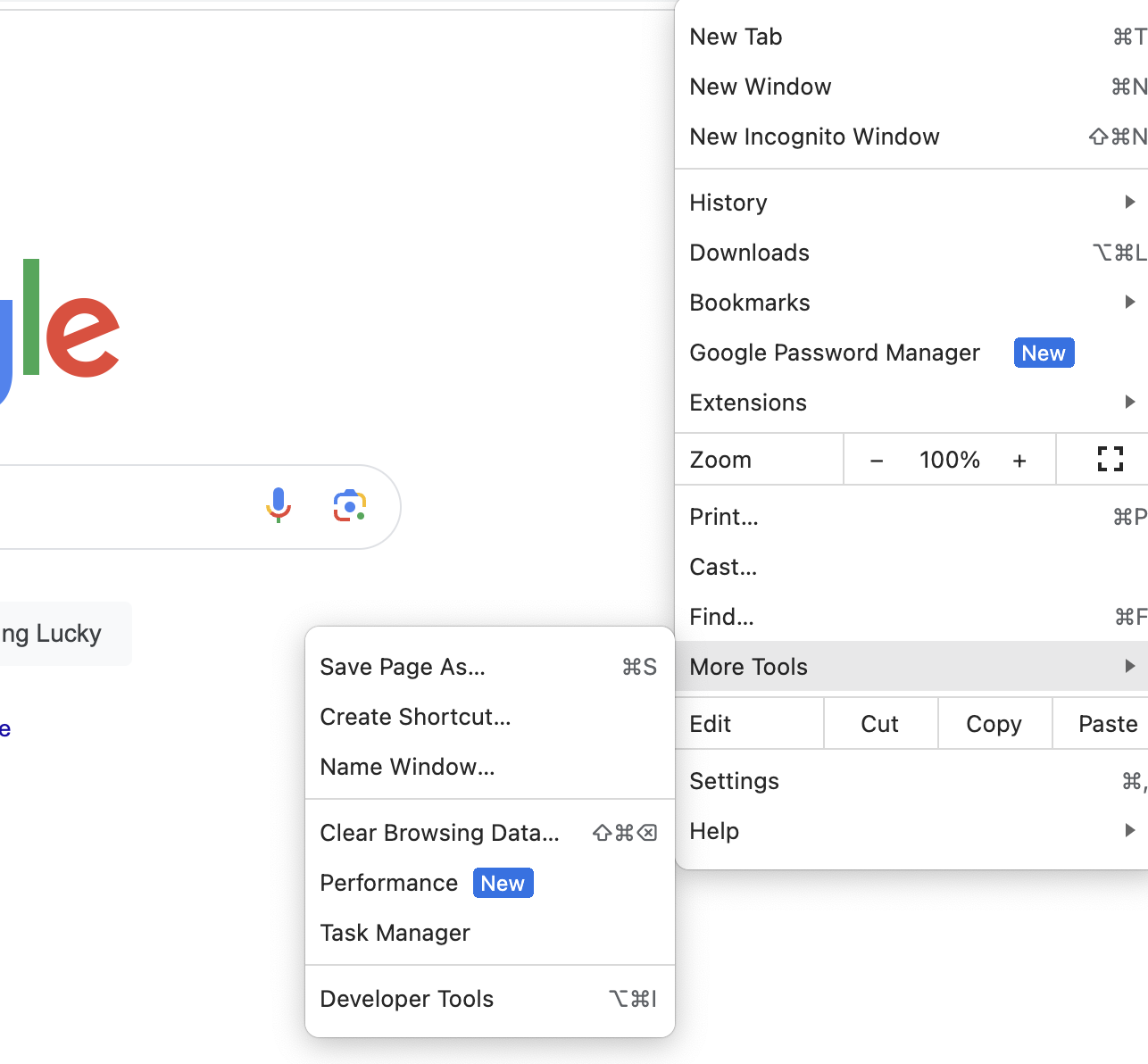Select Clear Browsing Data option

click(440, 833)
